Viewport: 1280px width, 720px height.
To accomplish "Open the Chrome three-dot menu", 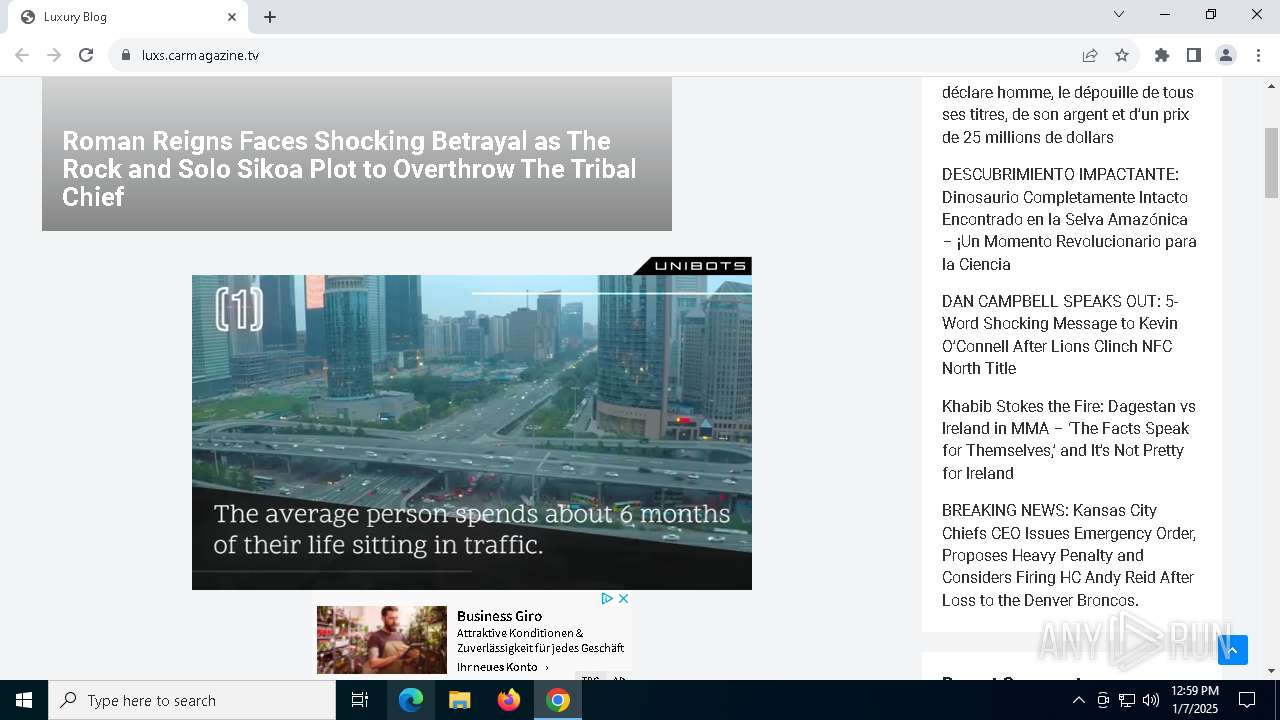I will [x=1258, y=55].
